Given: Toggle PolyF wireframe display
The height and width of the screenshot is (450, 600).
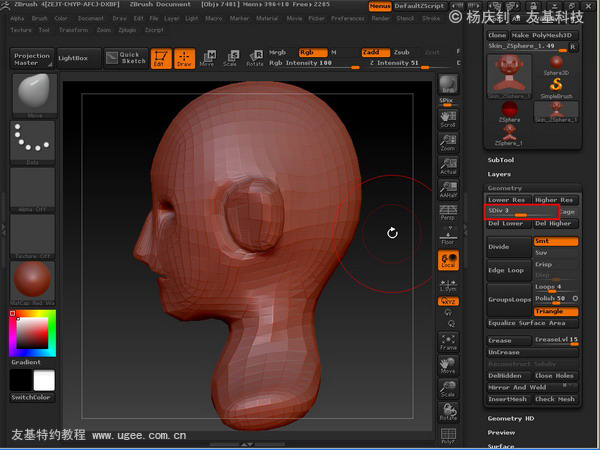Looking at the screenshot, I should [448, 436].
